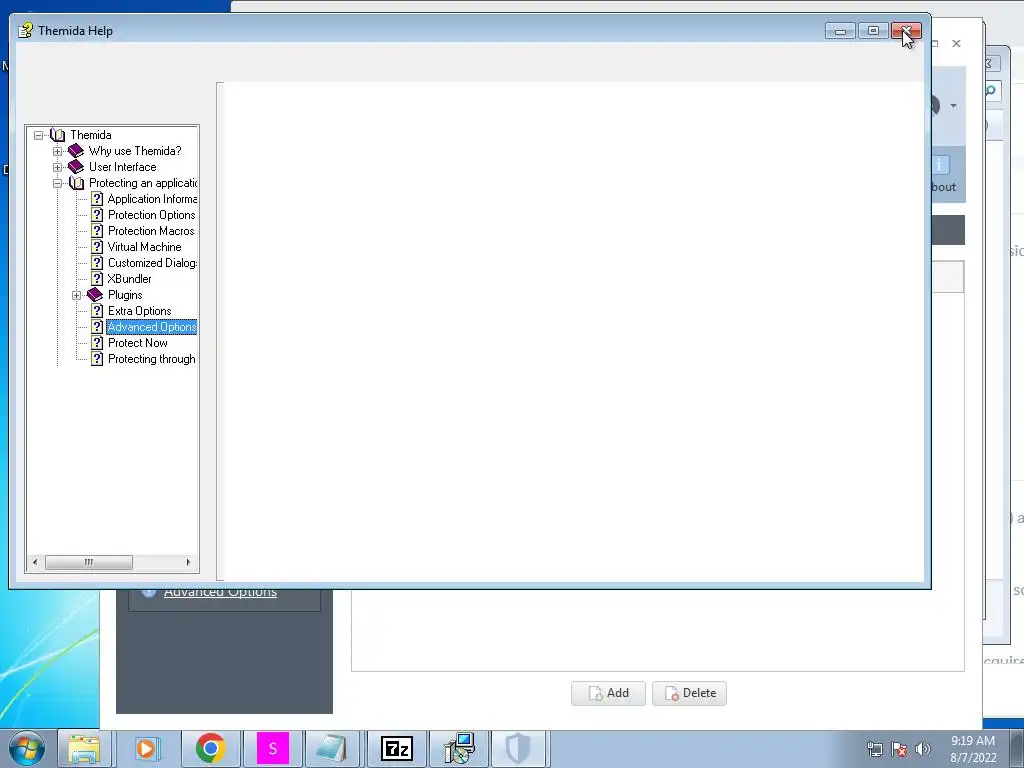Expand the Why use Themida? node

pos(57,152)
